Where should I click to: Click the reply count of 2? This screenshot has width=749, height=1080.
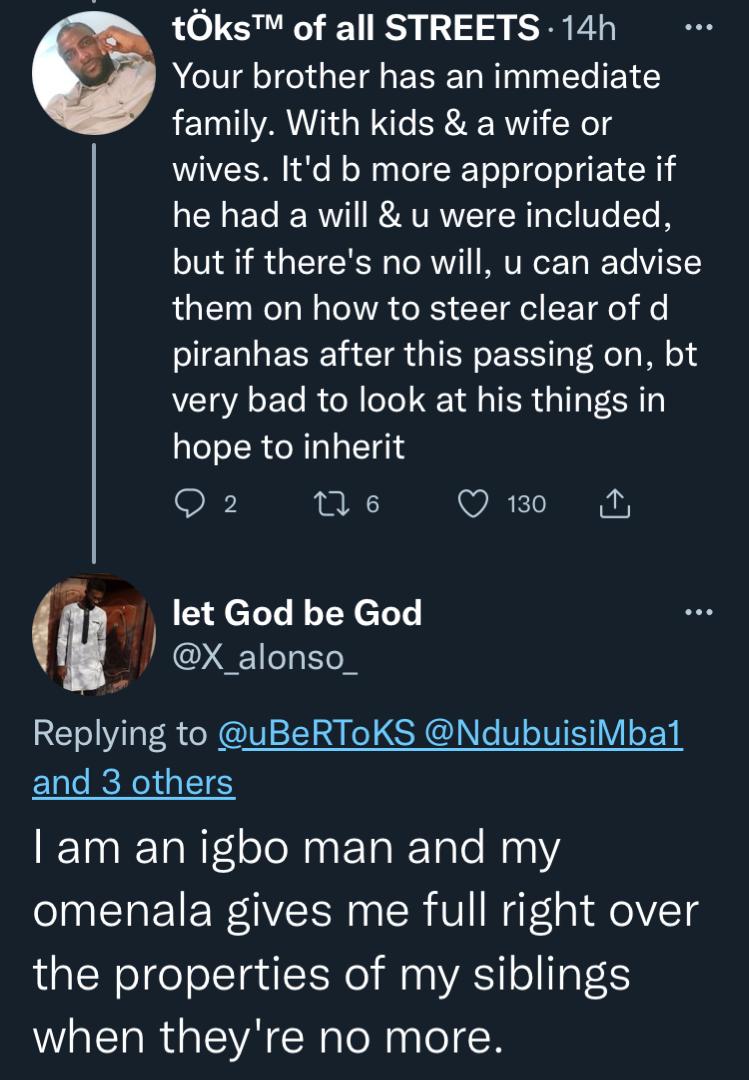230,505
